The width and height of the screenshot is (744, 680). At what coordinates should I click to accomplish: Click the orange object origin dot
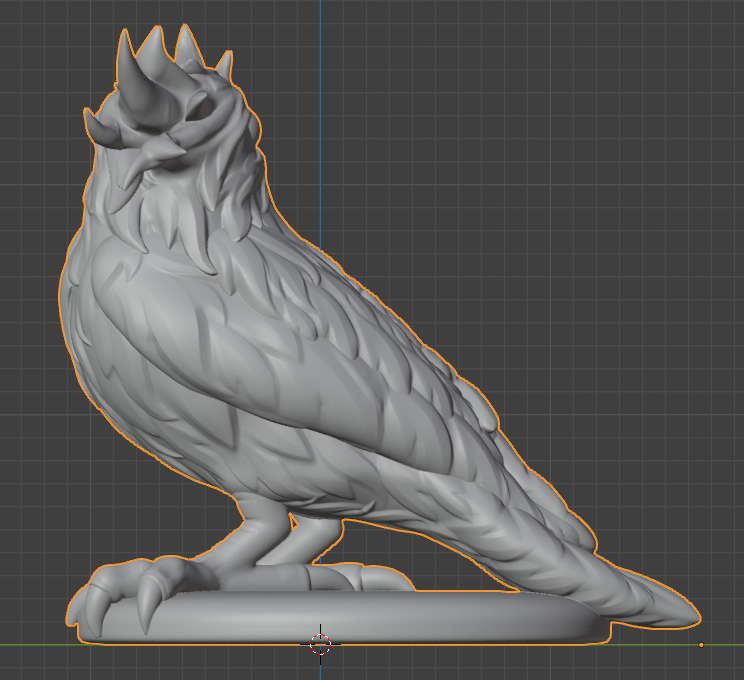point(701,645)
